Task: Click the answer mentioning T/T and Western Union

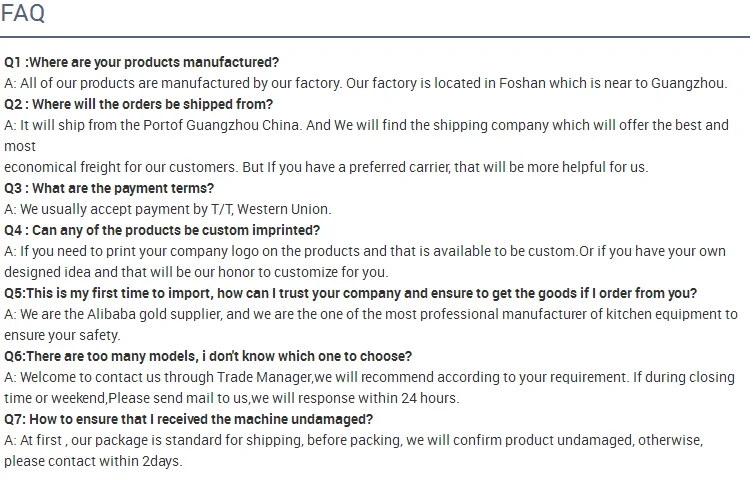Action: 167,209
